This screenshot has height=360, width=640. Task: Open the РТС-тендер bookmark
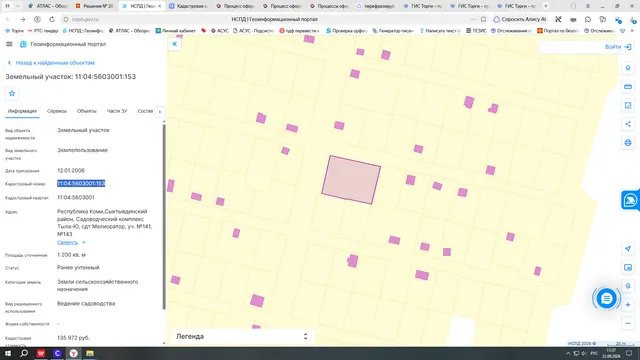[x=43, y=31]
